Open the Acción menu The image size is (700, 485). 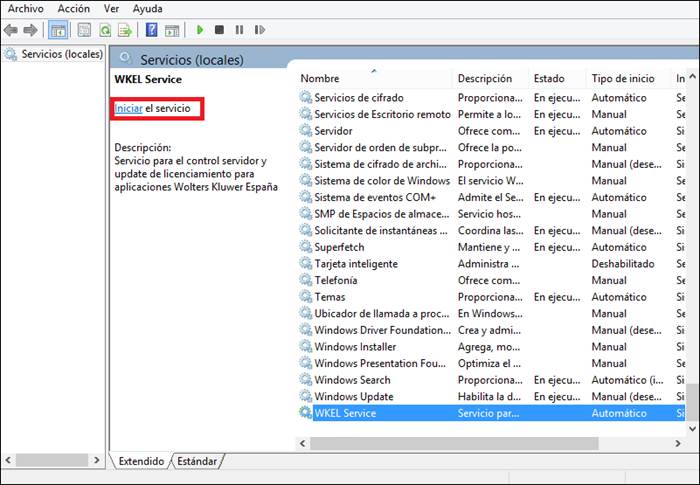(74, 8)
